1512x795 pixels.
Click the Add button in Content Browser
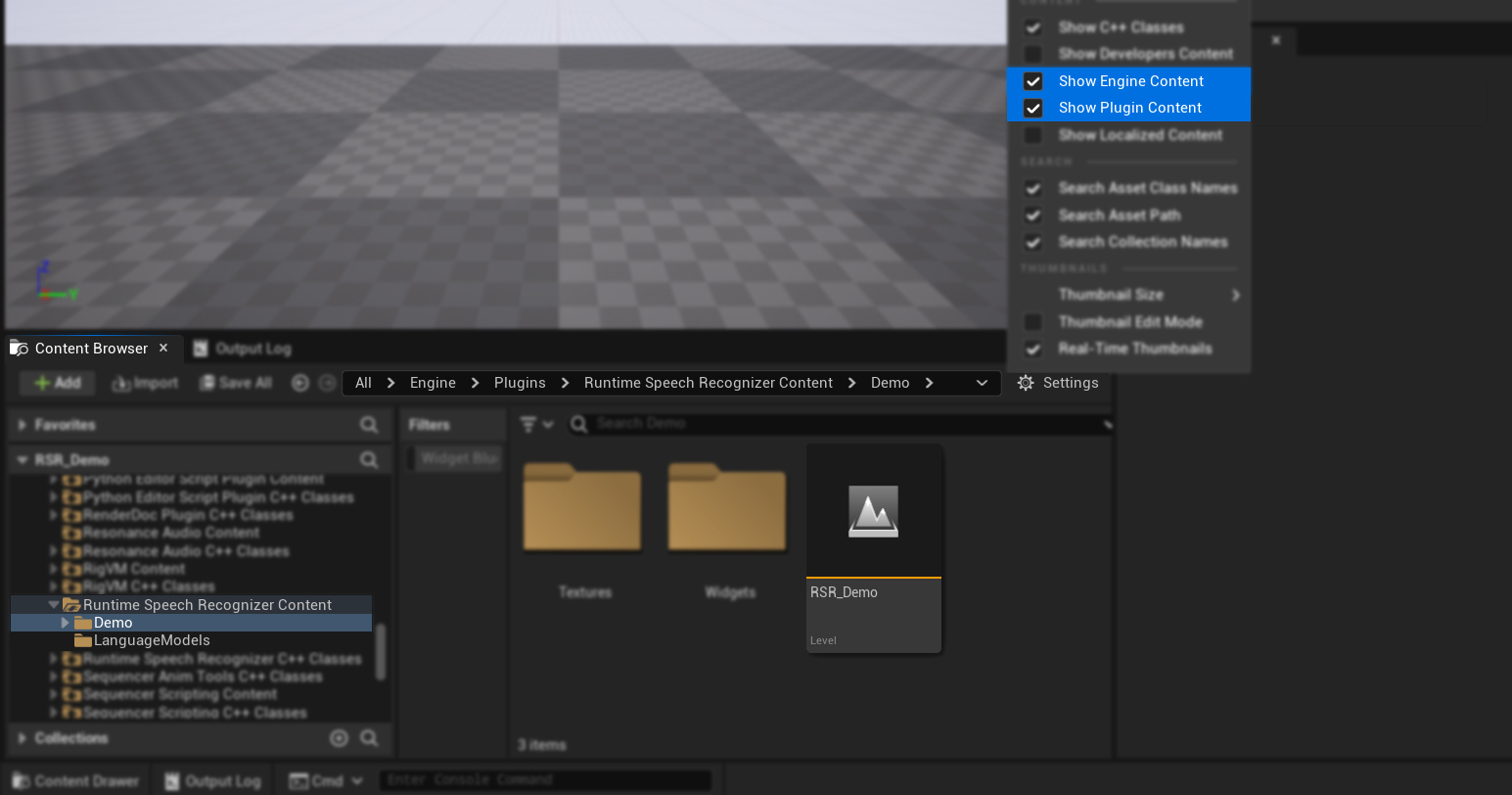(57, 383)
